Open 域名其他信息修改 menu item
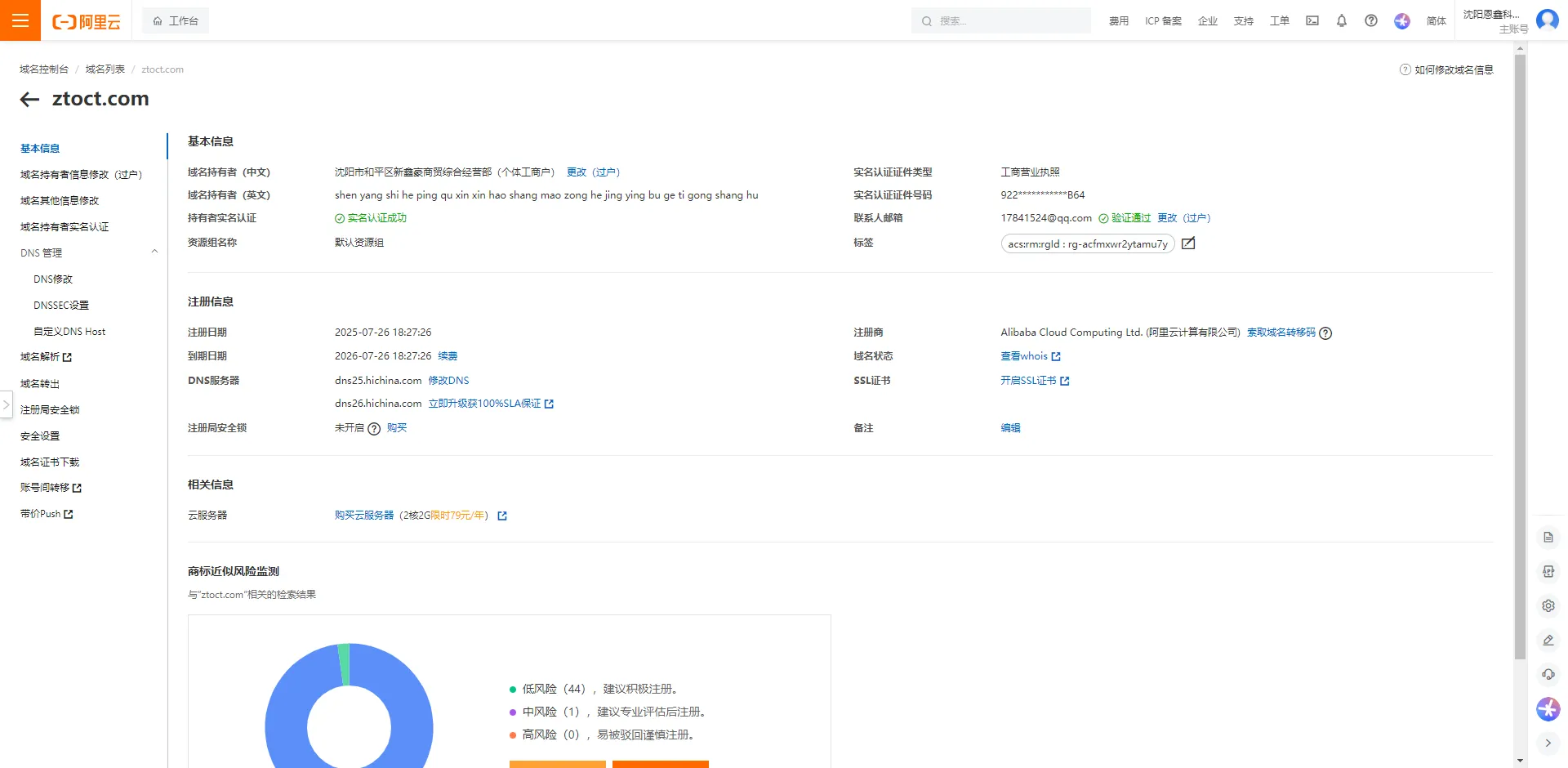This screenshot has height=768, width=1568. pos(60,201)
